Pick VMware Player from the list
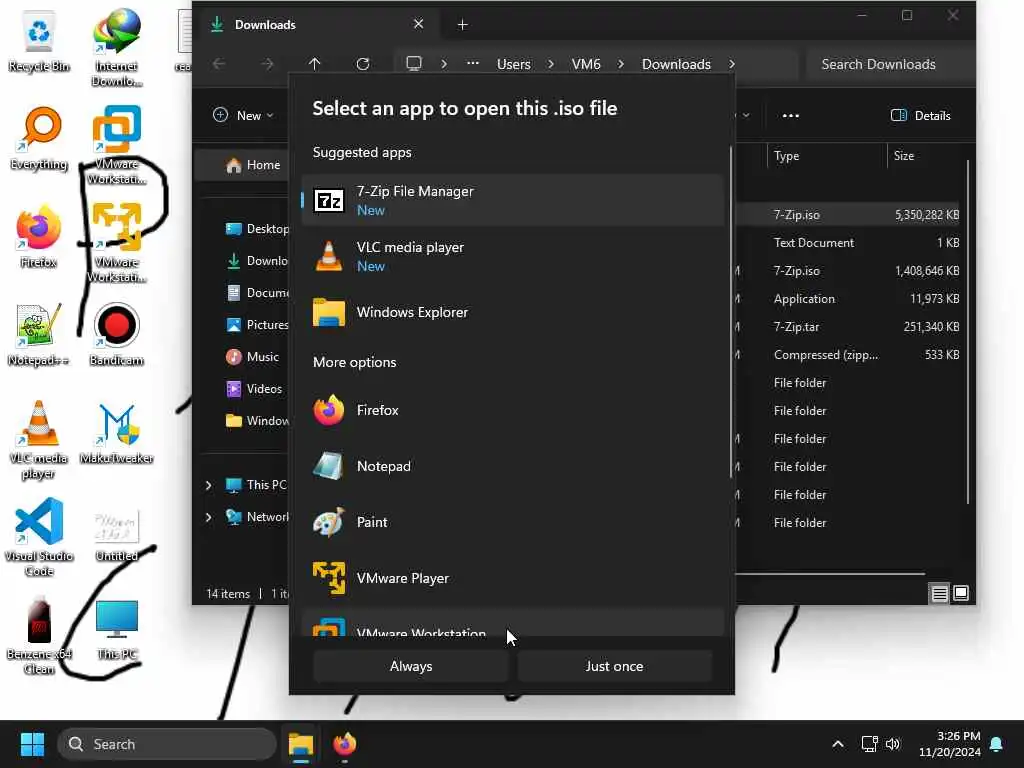Viewport: 1024px width, 768px height. [x=513, y=578]
